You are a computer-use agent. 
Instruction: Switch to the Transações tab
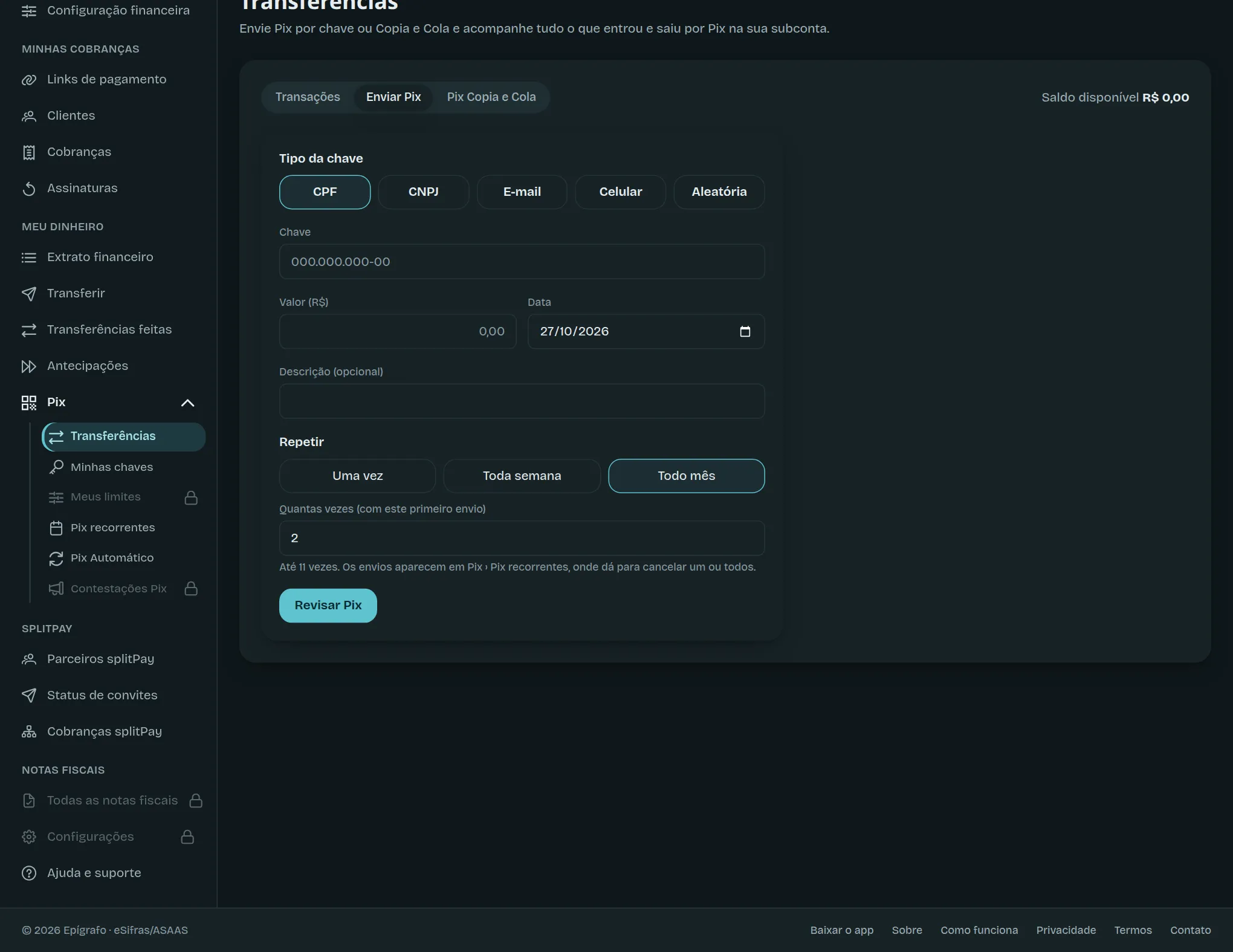[308, 97]
